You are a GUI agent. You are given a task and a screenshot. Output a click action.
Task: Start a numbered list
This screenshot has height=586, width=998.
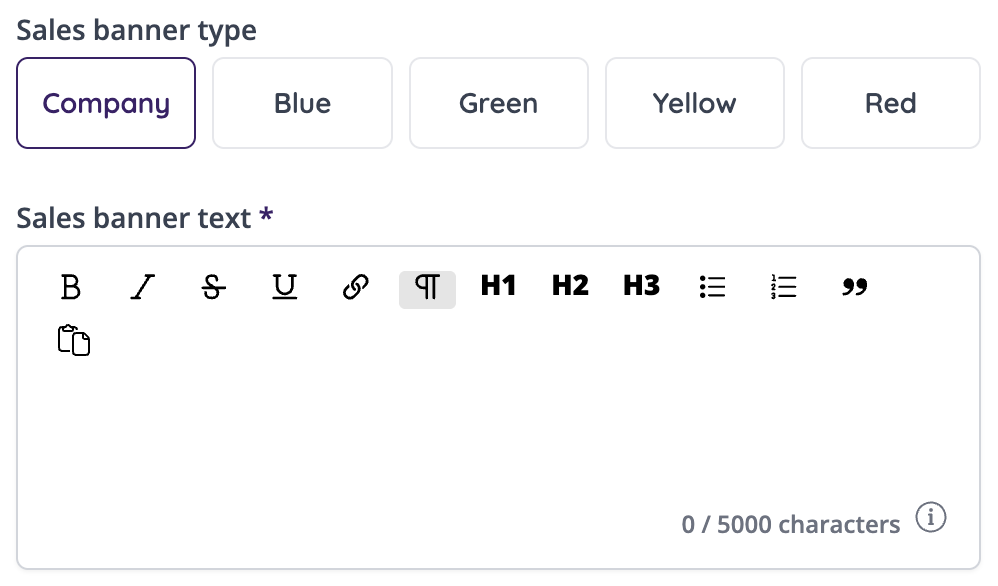pos(784,288)
